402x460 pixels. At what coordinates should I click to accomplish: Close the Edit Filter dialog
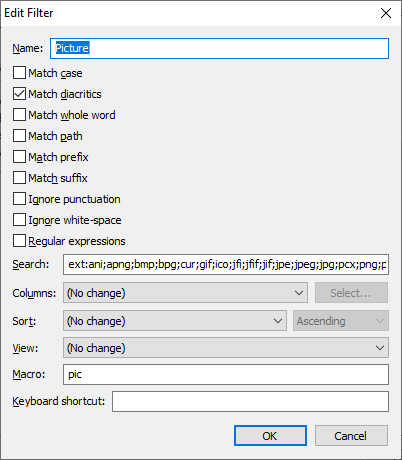tap(386, 13)
